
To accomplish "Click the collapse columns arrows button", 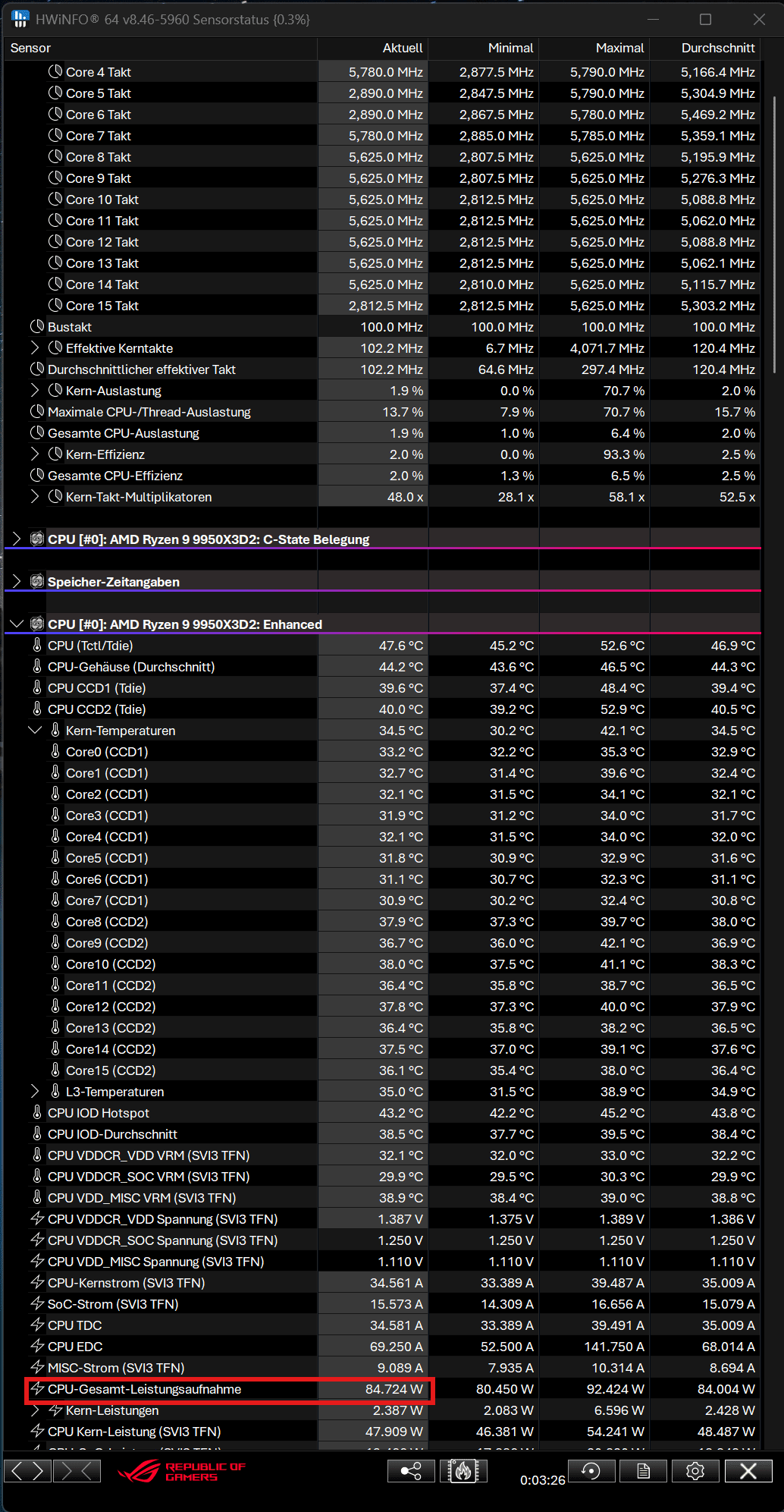I will [x=77, y=1471].
